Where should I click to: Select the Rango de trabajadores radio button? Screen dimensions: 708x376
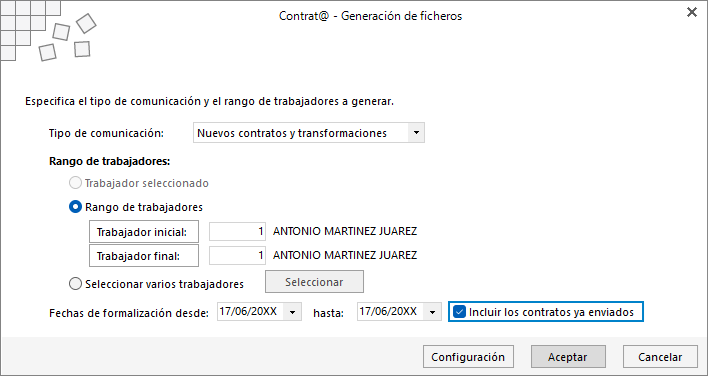[x=75, y=207]
